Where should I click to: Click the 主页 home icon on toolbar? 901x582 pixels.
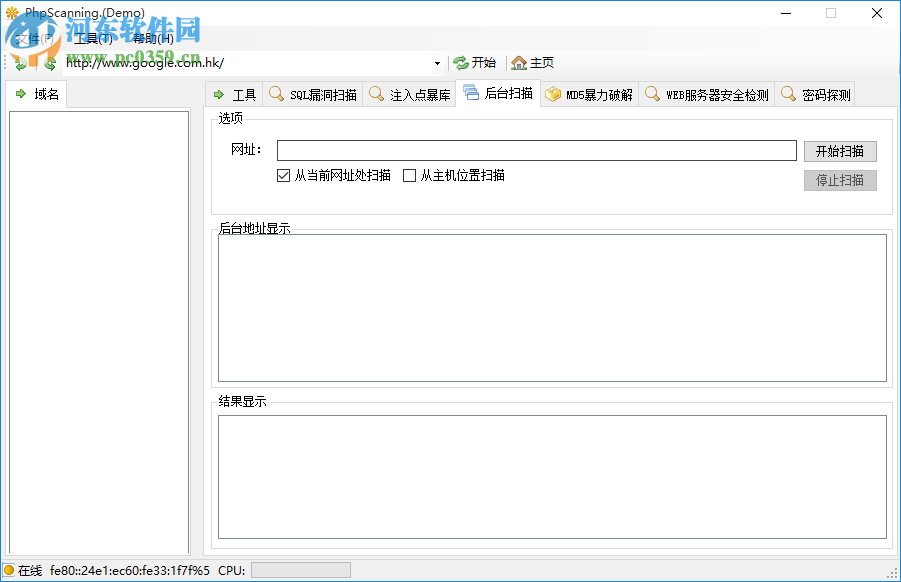point(518,62)
